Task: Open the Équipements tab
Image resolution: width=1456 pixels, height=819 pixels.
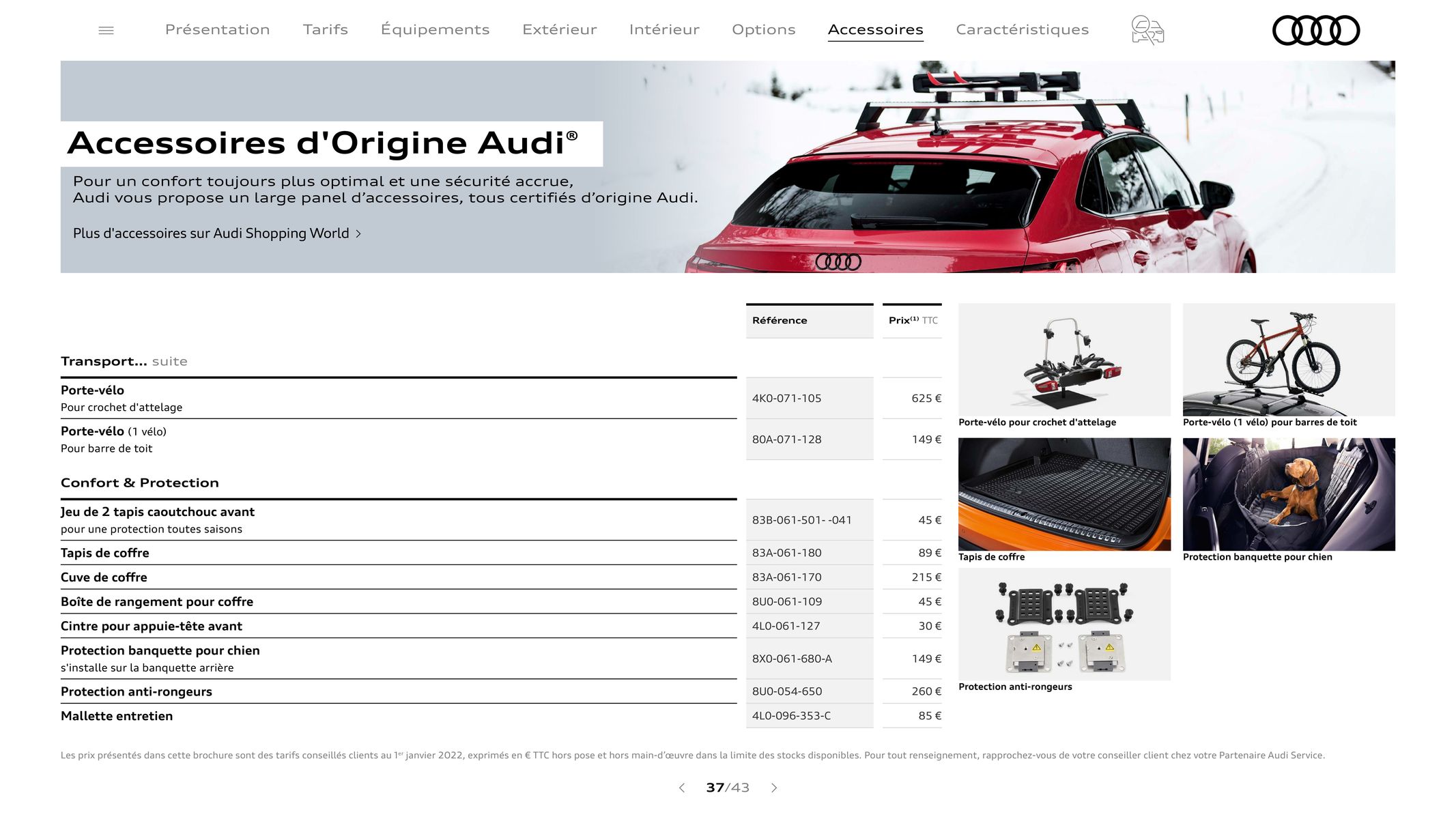Action: tap(435, 29)
